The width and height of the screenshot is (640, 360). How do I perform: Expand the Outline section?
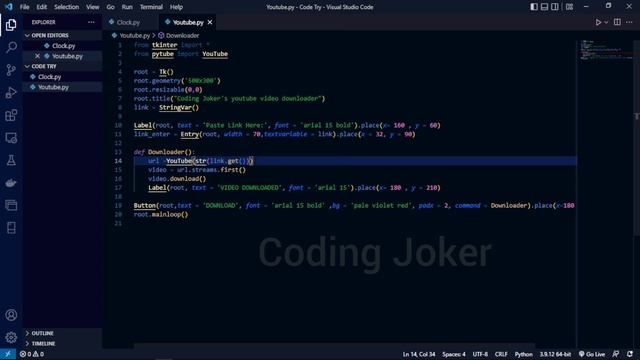62,333
